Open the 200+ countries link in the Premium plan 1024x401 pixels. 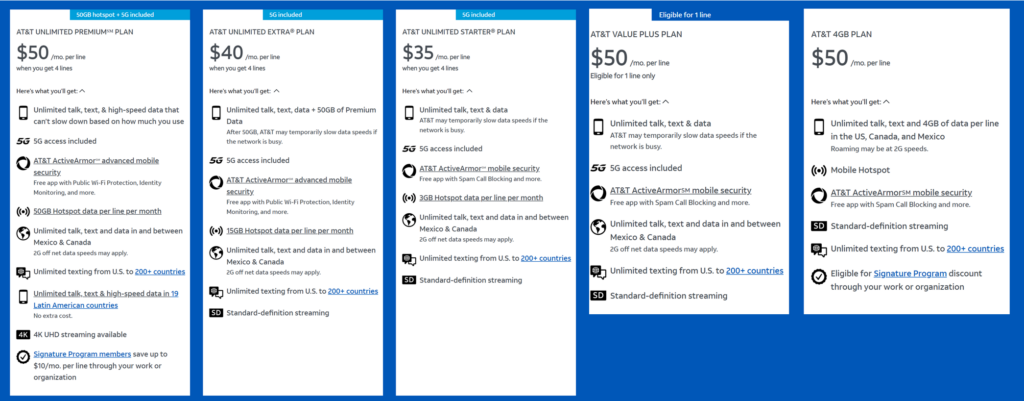point(160,272)
